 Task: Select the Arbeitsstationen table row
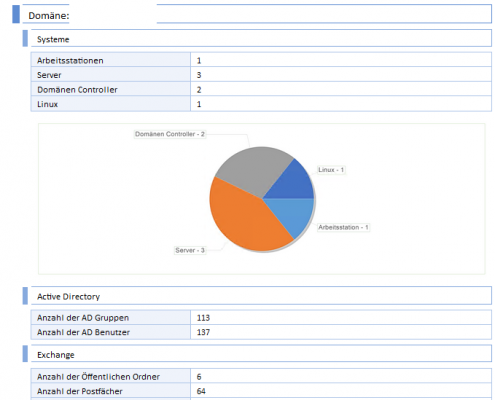tap(261, 60)
